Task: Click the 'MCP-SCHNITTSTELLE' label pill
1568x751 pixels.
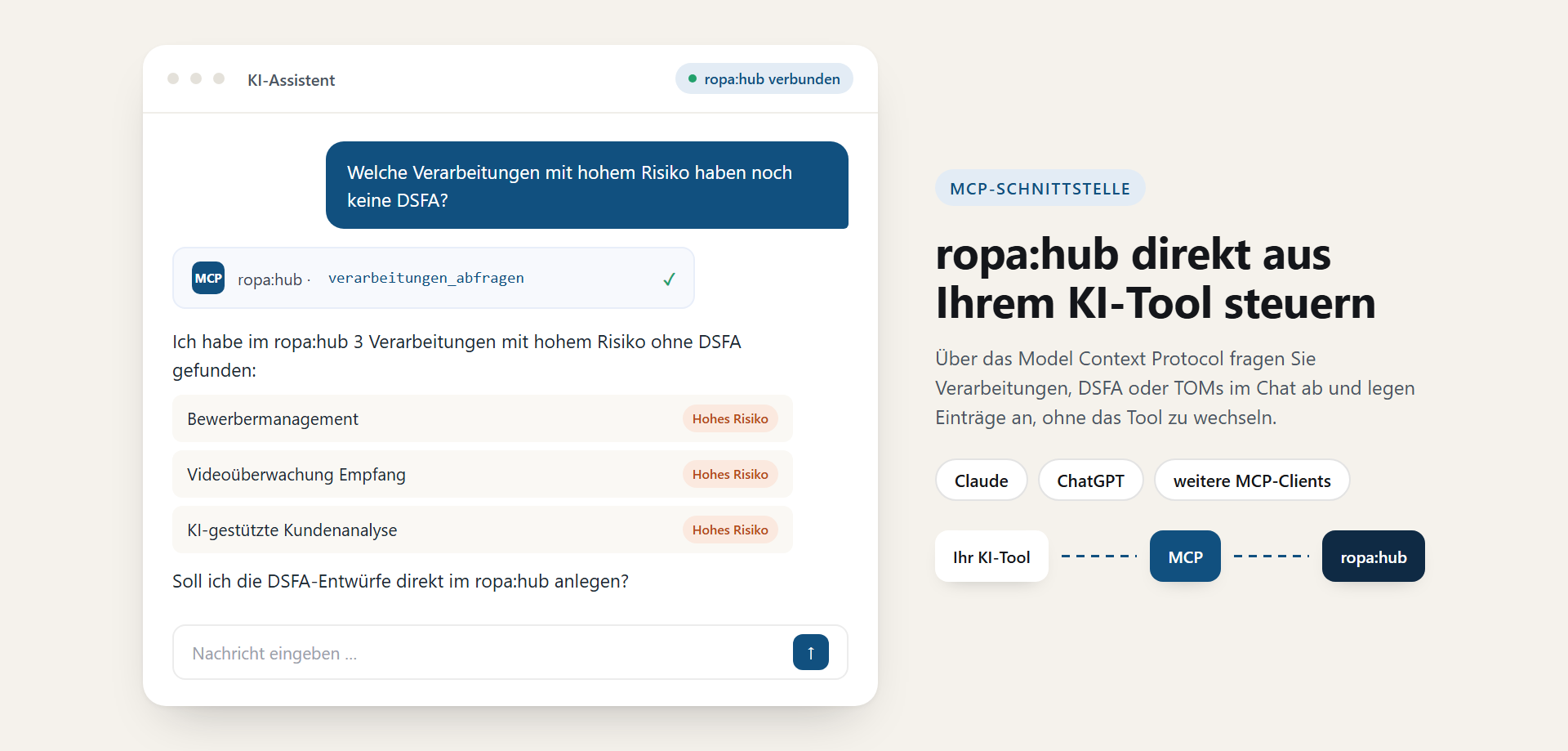Action: [x=1040, y=188]
